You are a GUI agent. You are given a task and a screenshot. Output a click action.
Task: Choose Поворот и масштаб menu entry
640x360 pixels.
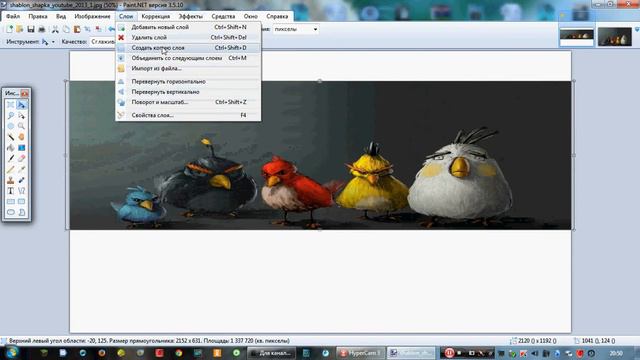(188, 102)
